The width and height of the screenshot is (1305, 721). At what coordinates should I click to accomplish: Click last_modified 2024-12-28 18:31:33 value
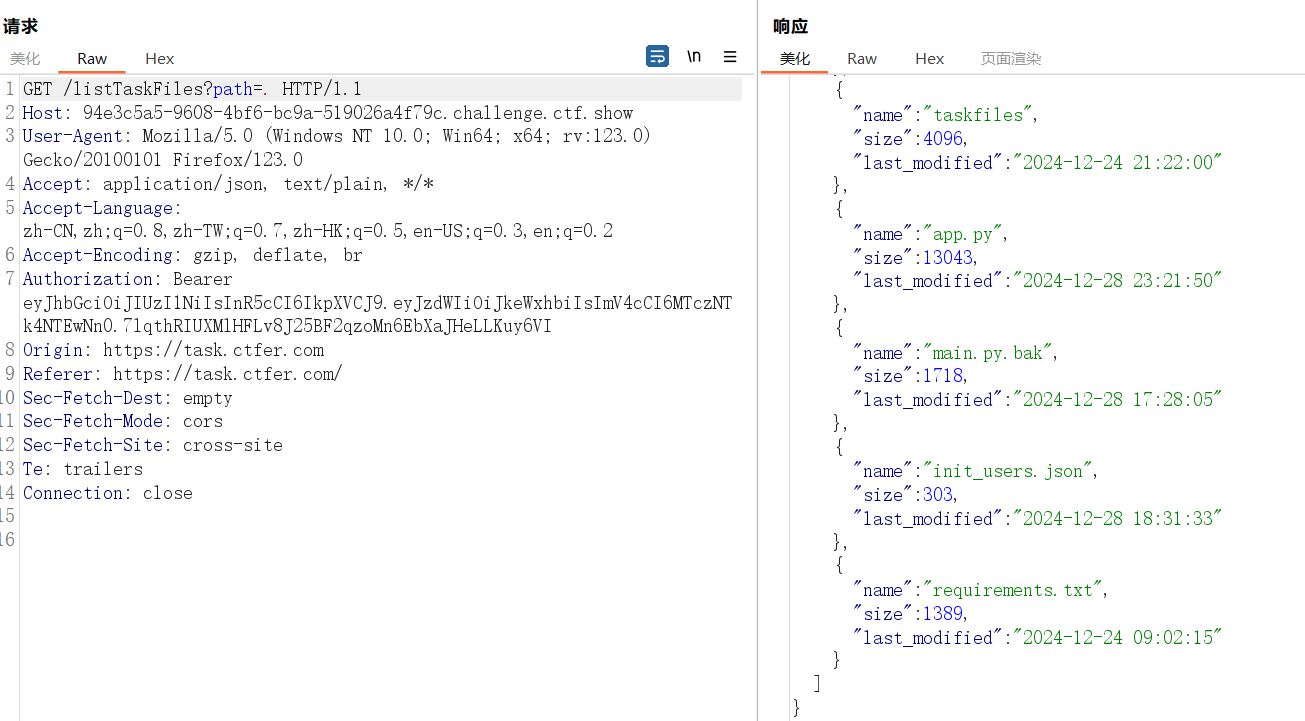1118,519
